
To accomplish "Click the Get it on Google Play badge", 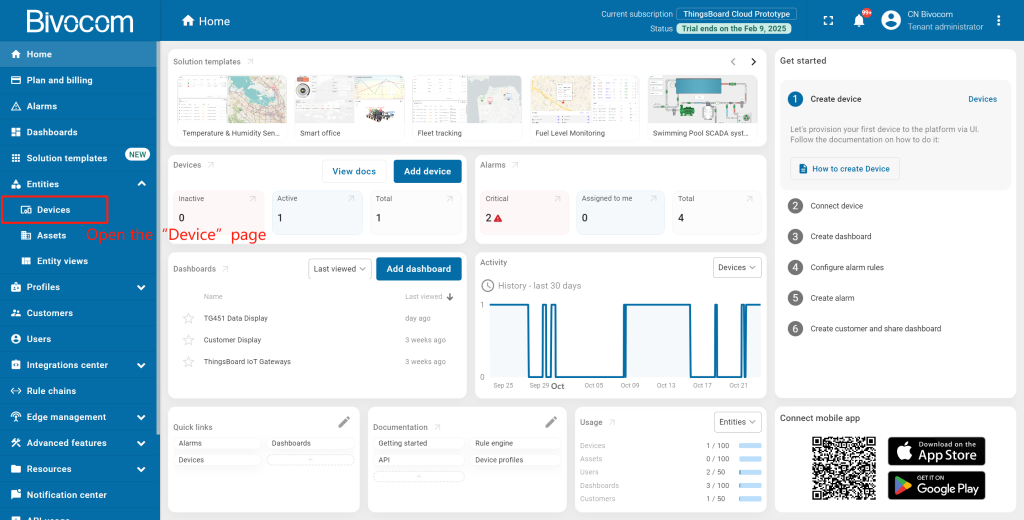I will [x=936, y=485].
